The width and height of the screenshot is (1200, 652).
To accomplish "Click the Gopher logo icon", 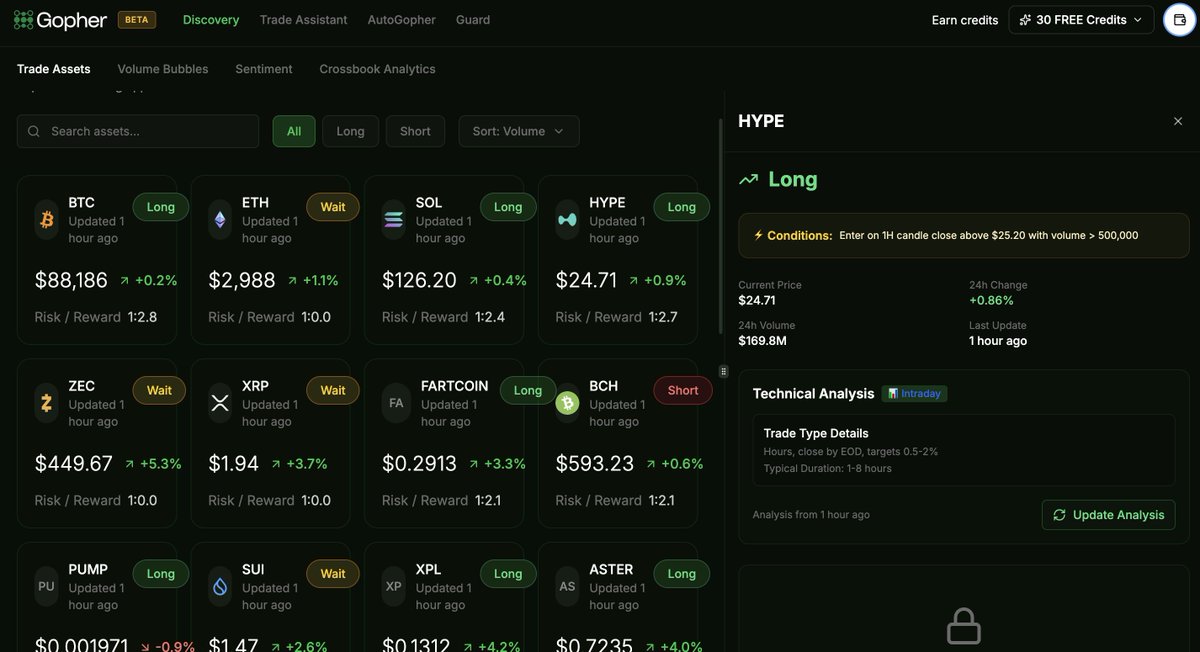I will [x=23, y=19].
